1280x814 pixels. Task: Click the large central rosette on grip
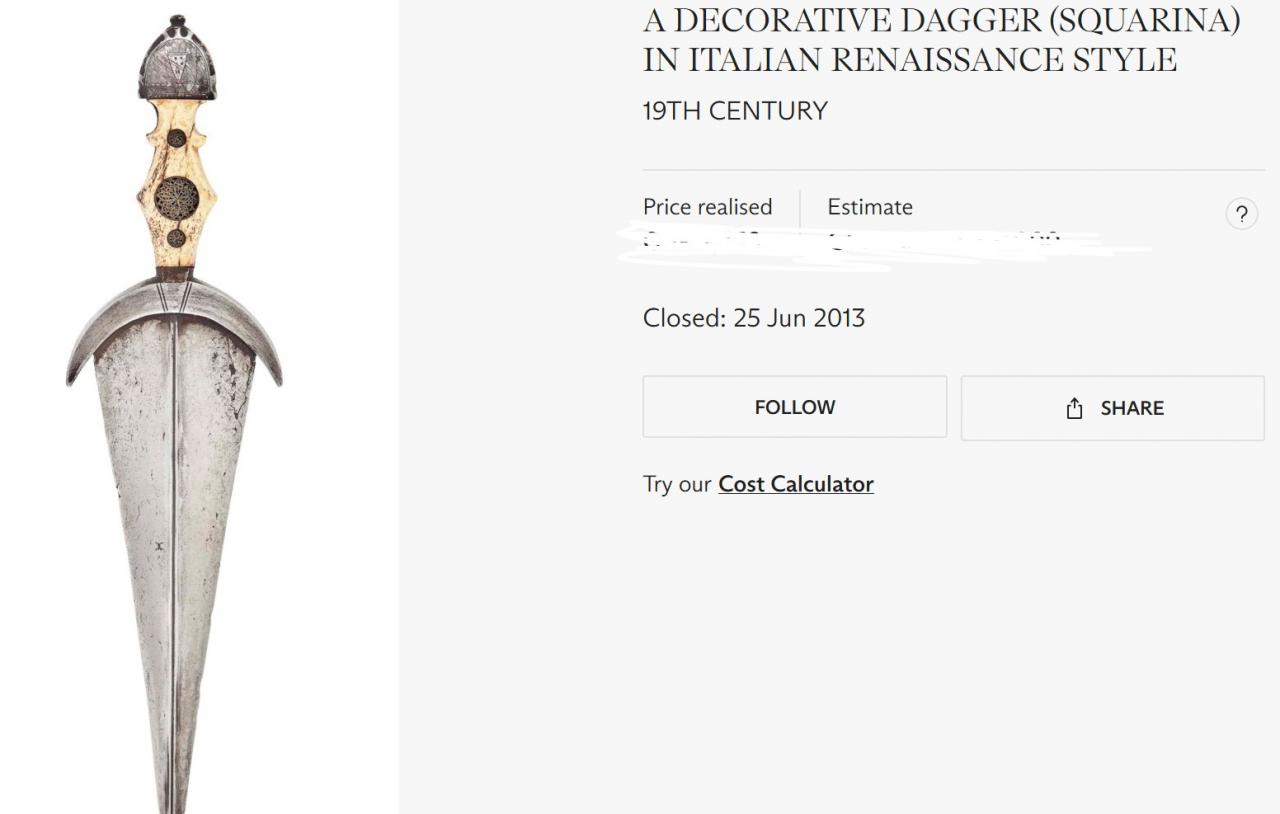176,199
